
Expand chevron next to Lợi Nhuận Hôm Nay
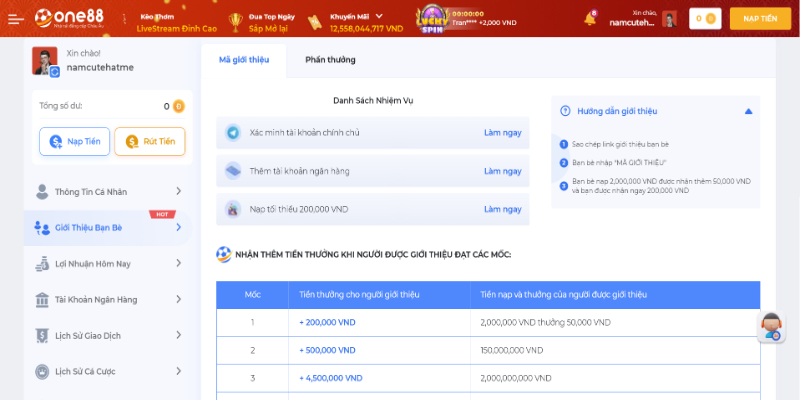(x=179, y=263)
